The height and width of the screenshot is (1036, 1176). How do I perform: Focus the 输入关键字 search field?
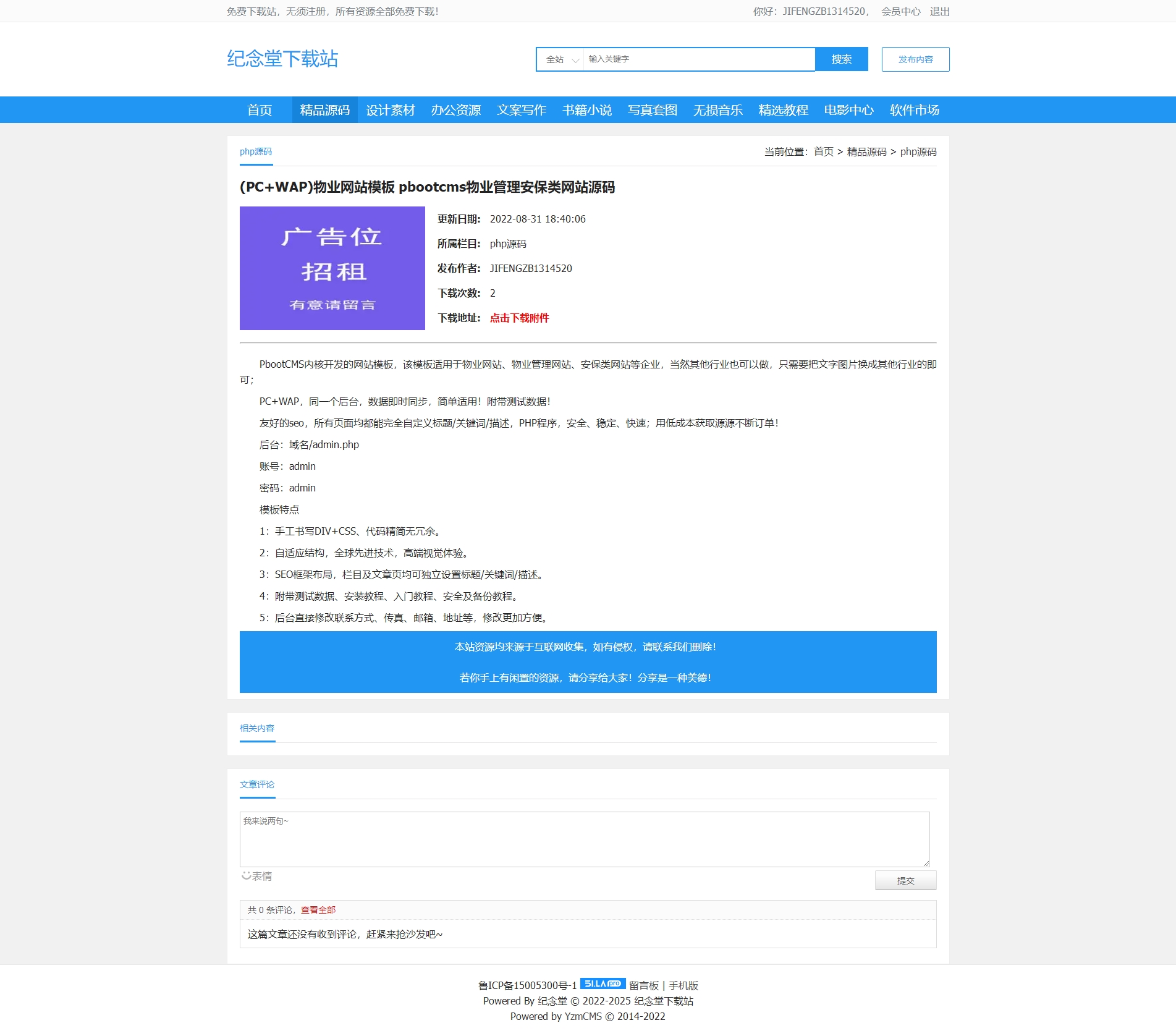point(699,59)
